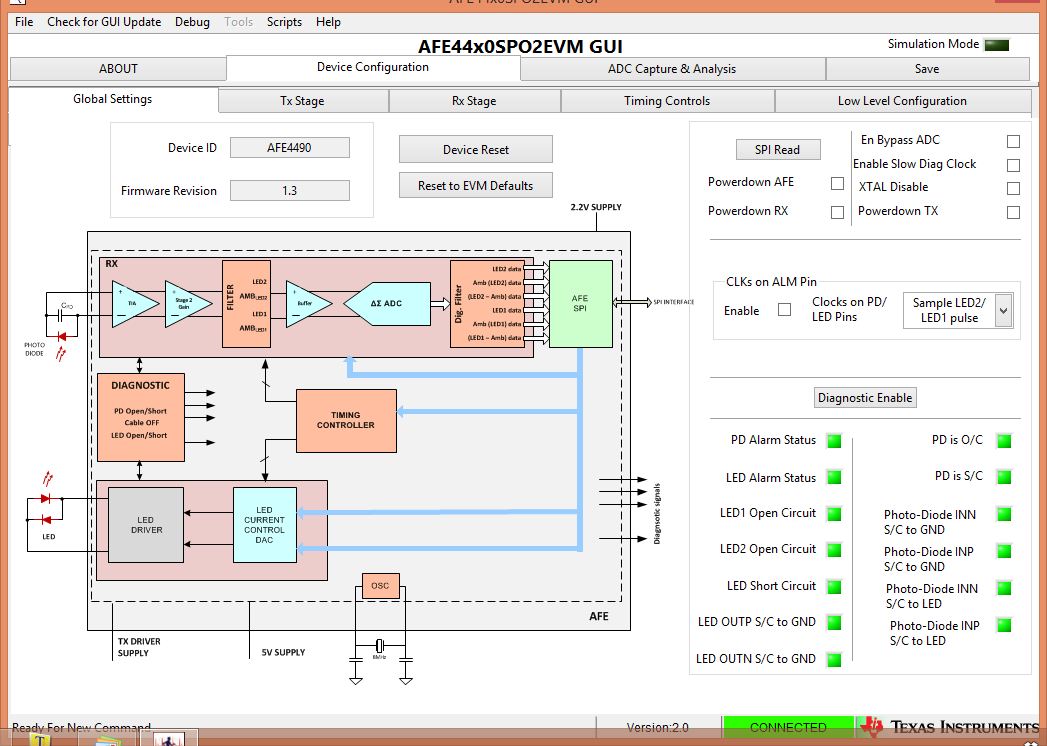Click the LED Alarm Status indicator
The image size is (1047, 746).
(834, 478)
